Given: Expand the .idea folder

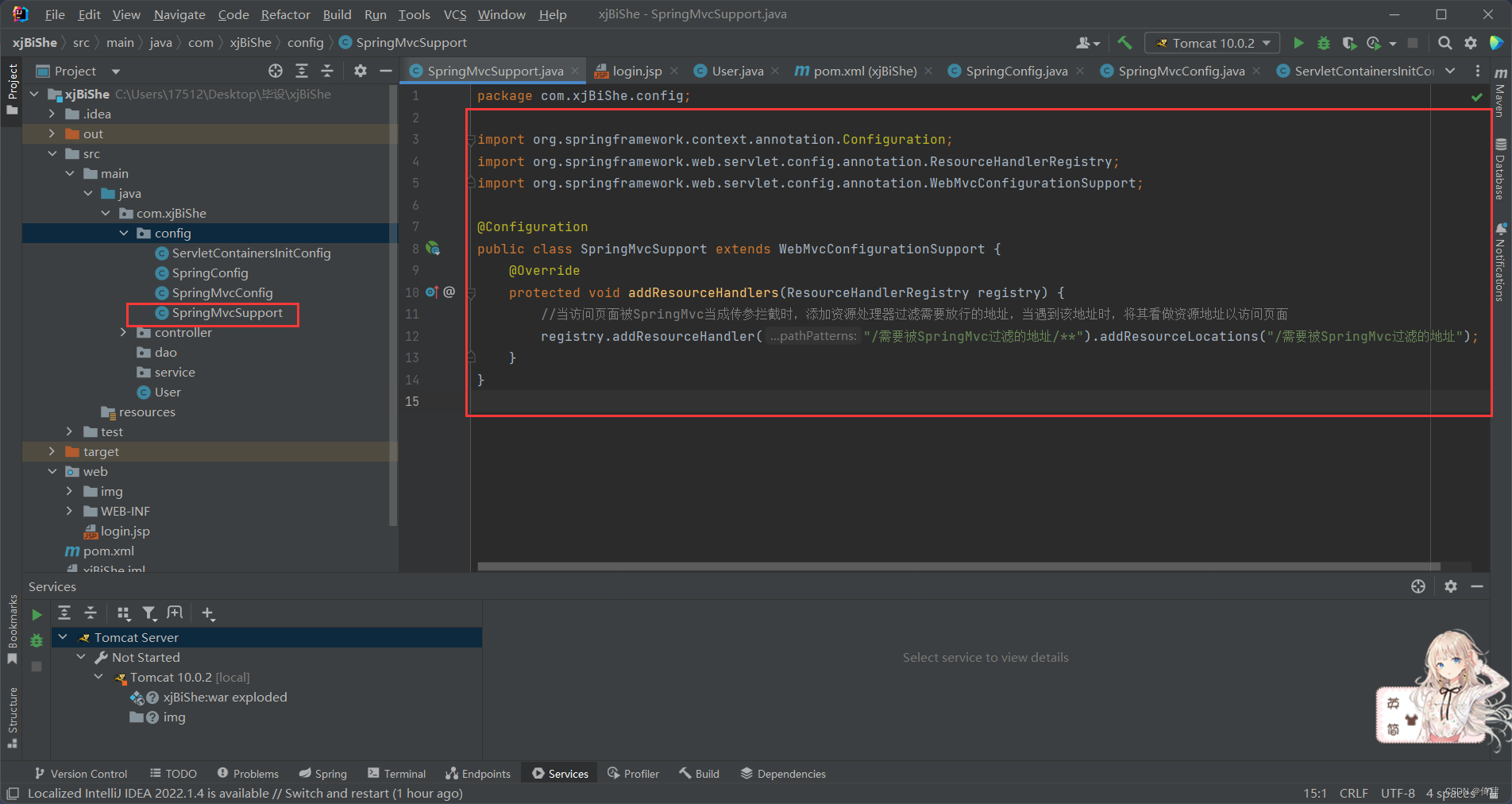Looking at the screenshot, I should (52, 114).
